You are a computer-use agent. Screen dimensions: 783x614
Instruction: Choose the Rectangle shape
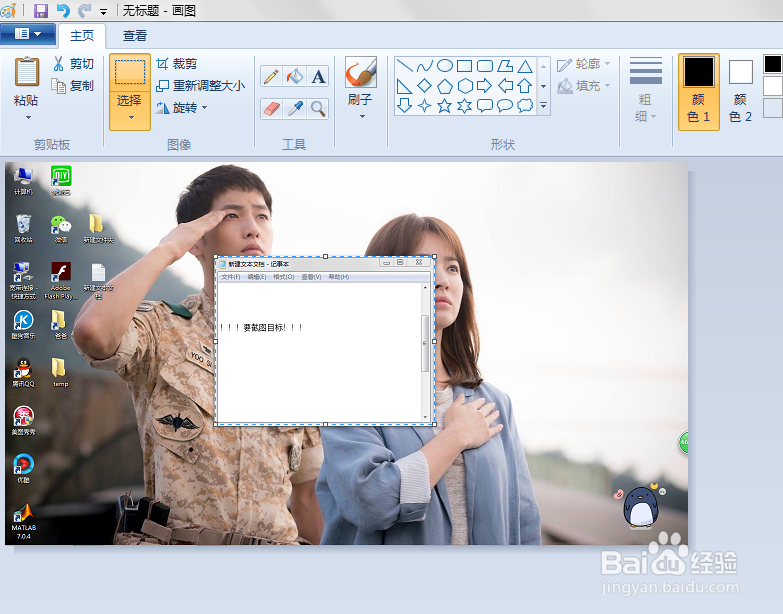464,66
